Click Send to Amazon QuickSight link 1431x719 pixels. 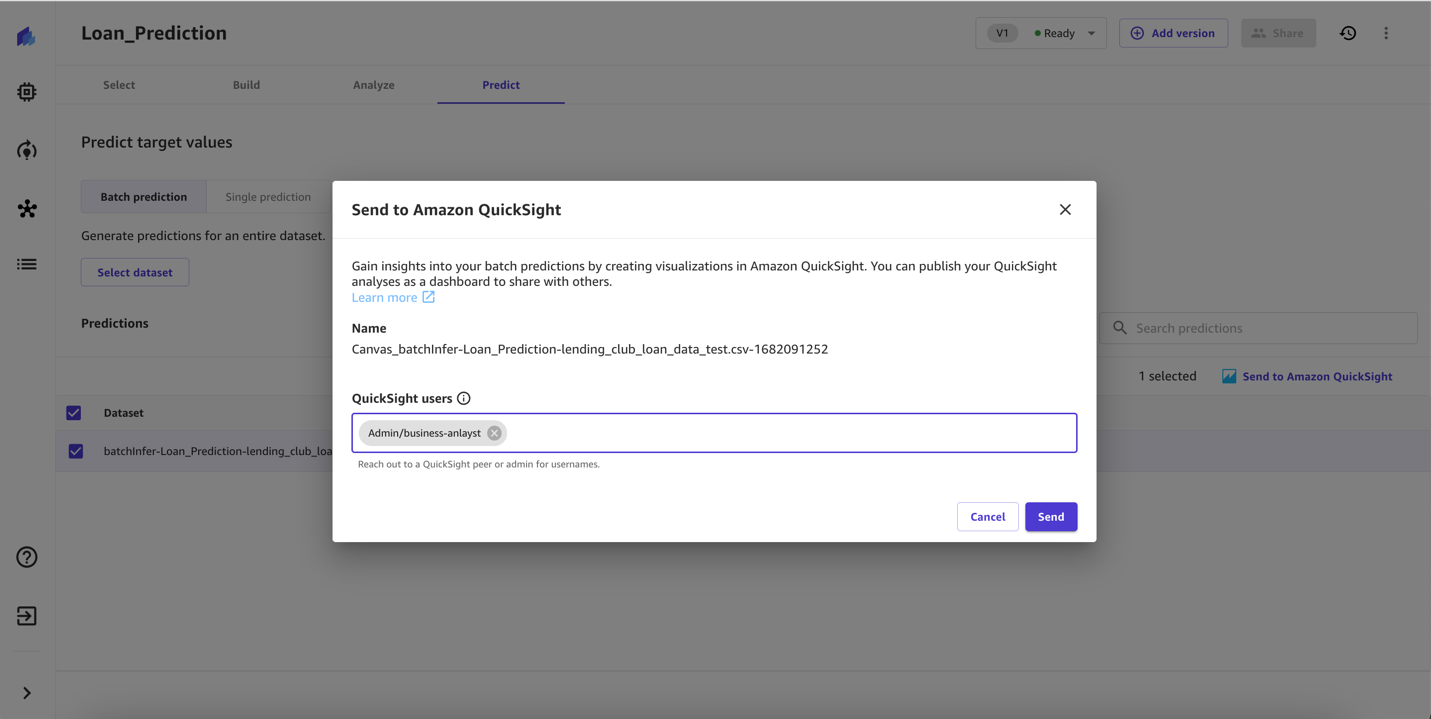pos(1317,376)
